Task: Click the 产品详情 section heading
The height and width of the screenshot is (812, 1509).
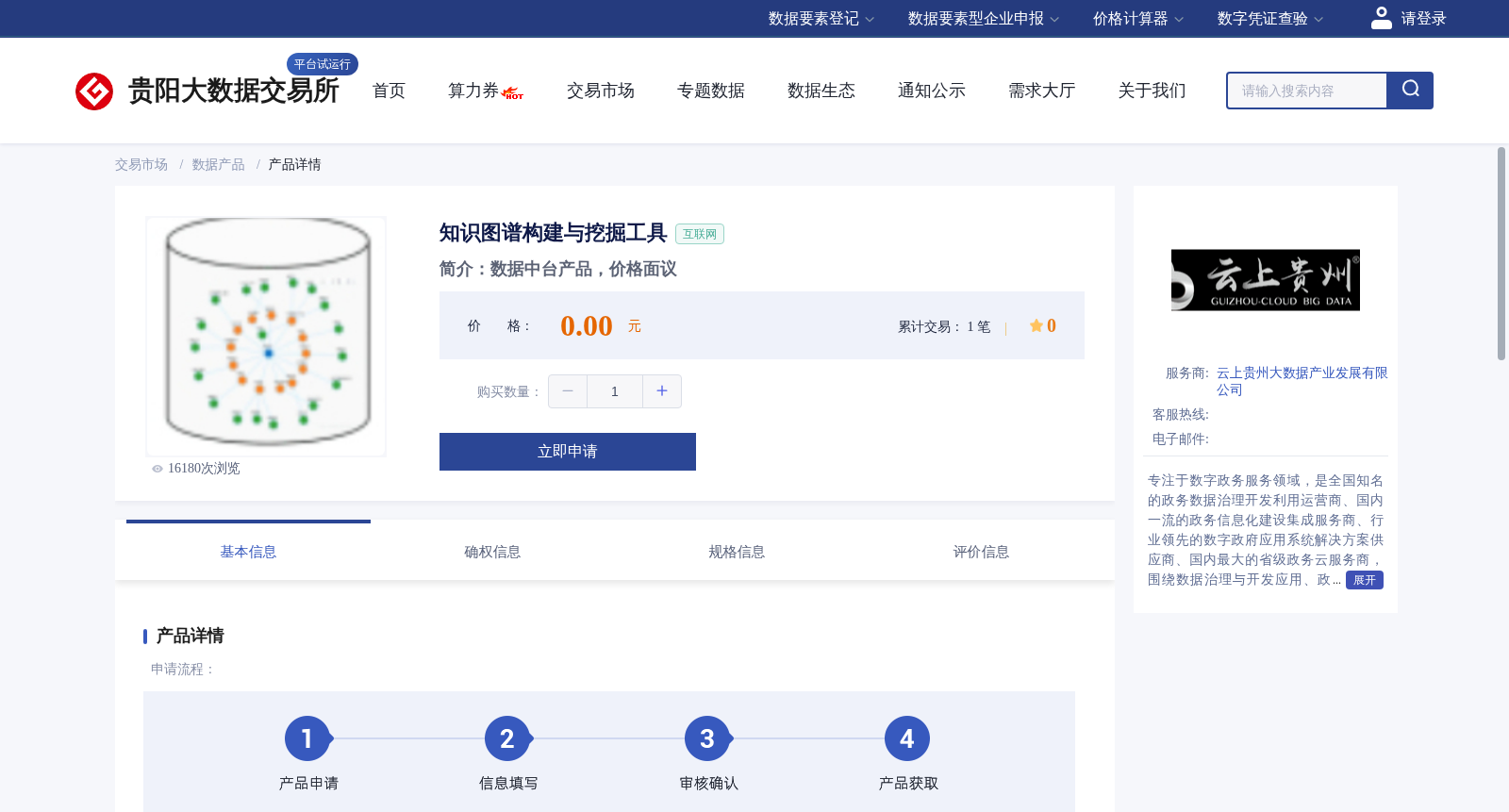Action: click(x=190, y=636)
